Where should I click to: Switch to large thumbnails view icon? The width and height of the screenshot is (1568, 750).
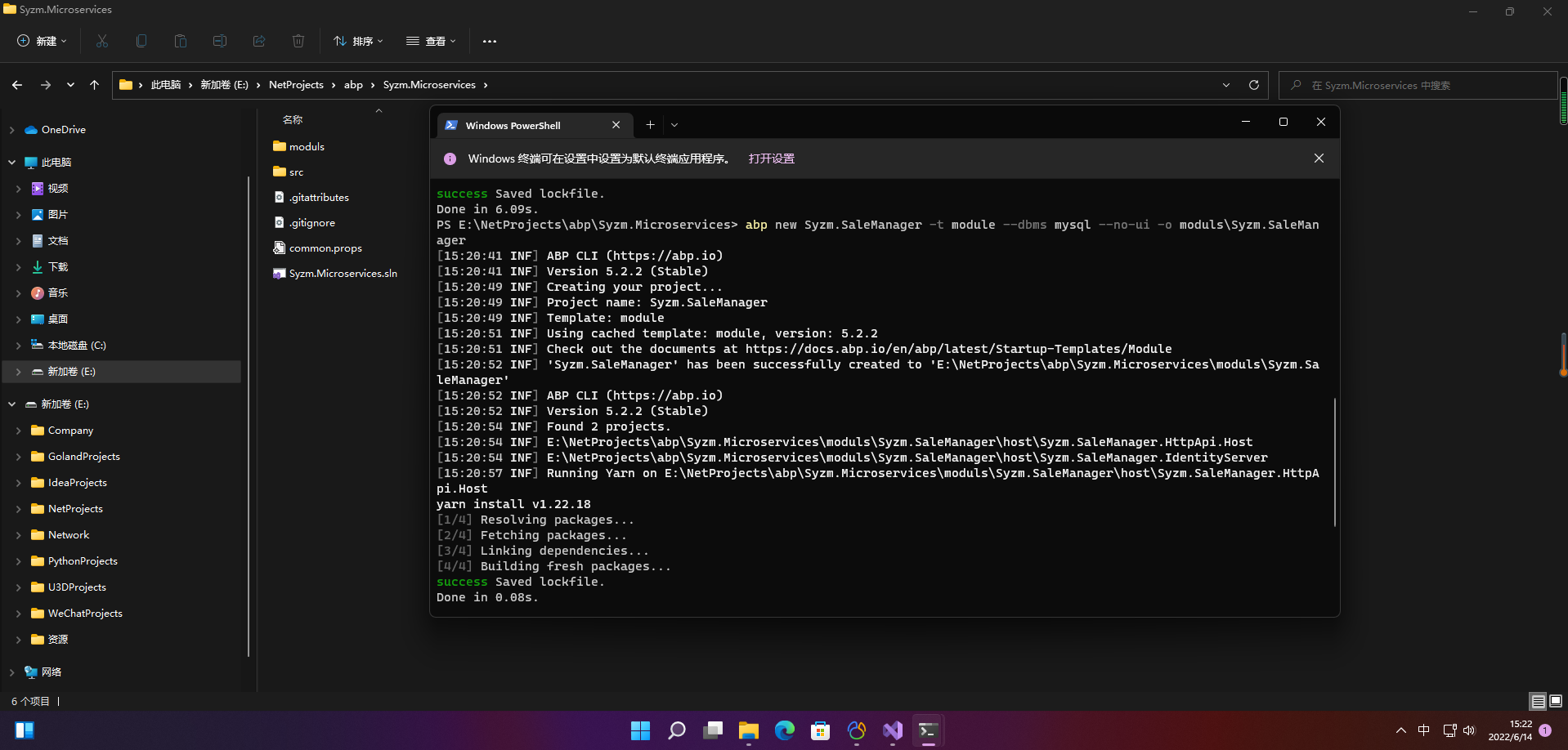pos(1556,701)
